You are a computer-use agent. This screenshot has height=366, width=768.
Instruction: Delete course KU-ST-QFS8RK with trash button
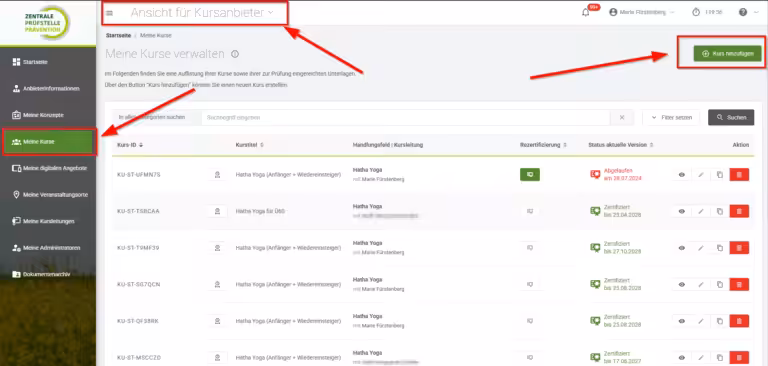[x=739, y=321]
